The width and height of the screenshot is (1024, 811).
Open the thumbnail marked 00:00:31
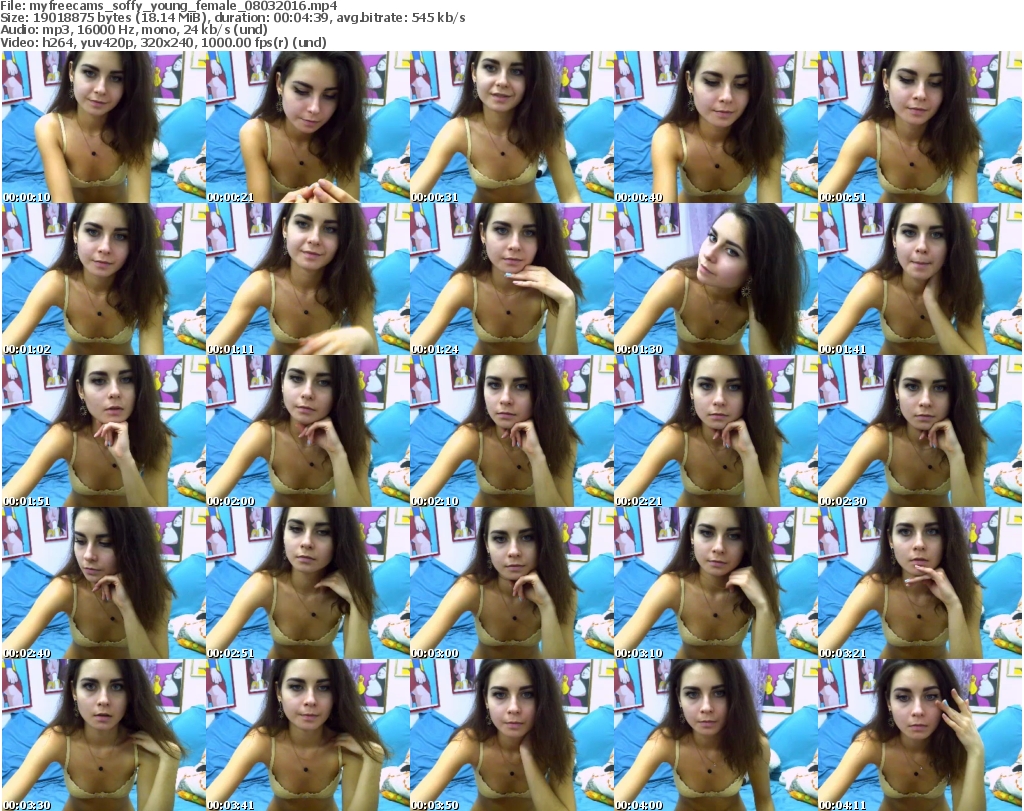(511, 127)
